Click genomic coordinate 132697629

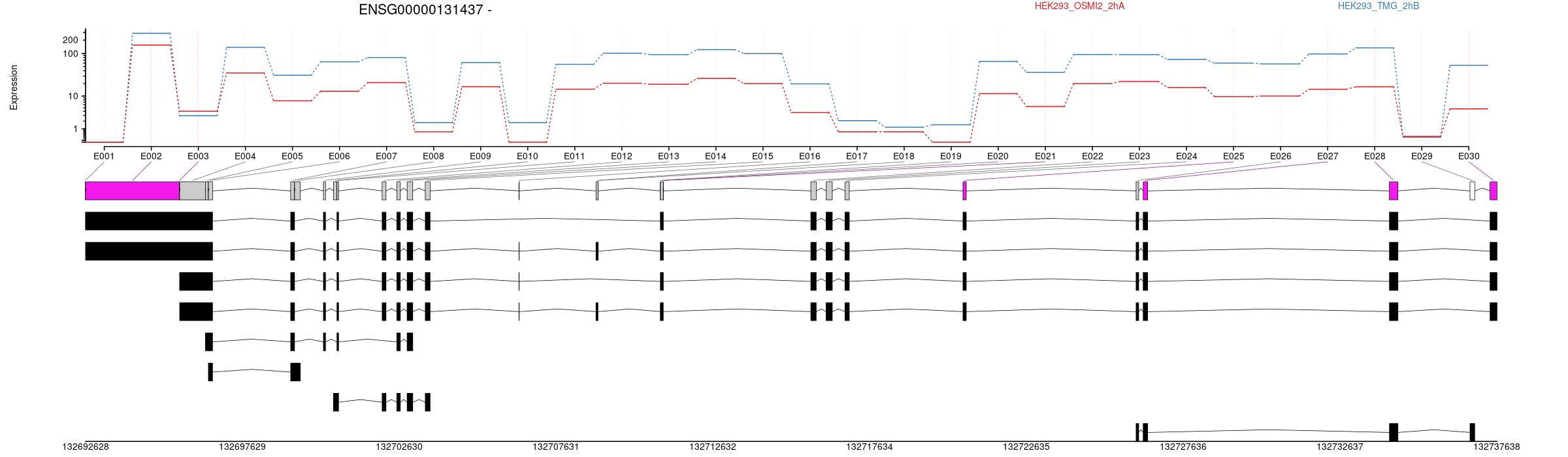tap(242, 447)
